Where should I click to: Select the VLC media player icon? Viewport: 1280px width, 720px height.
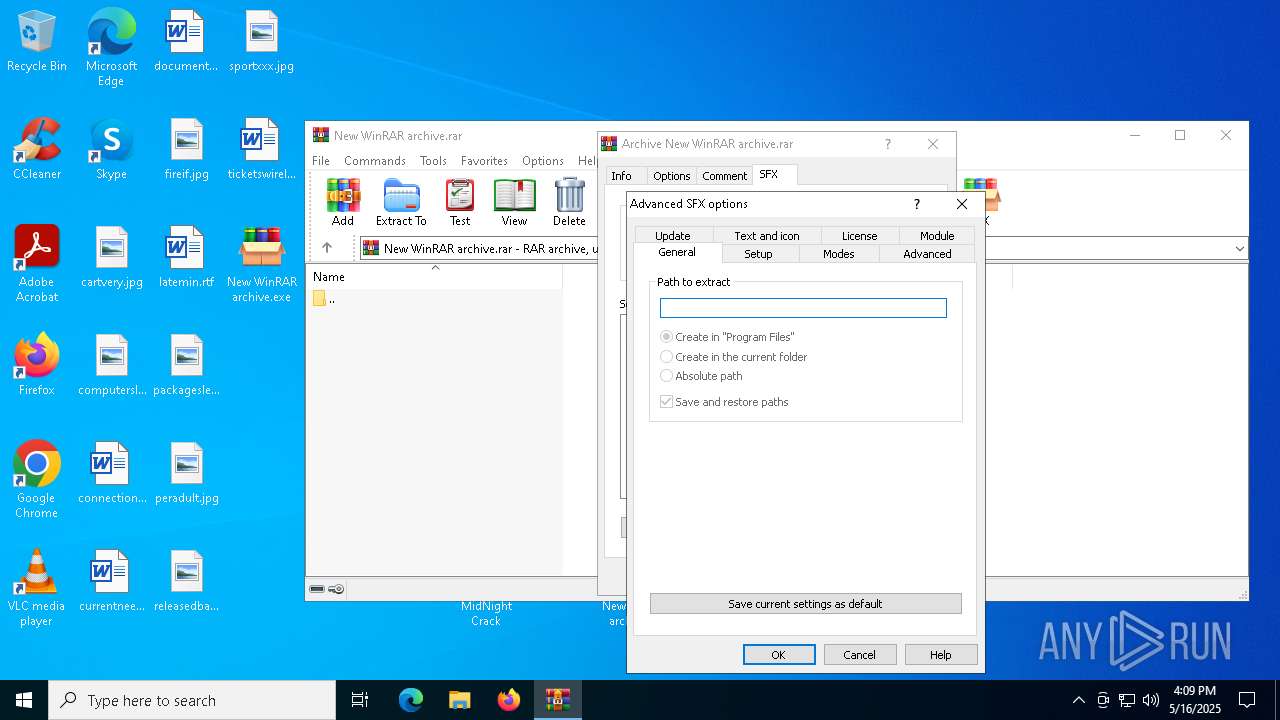pos(37,588)
